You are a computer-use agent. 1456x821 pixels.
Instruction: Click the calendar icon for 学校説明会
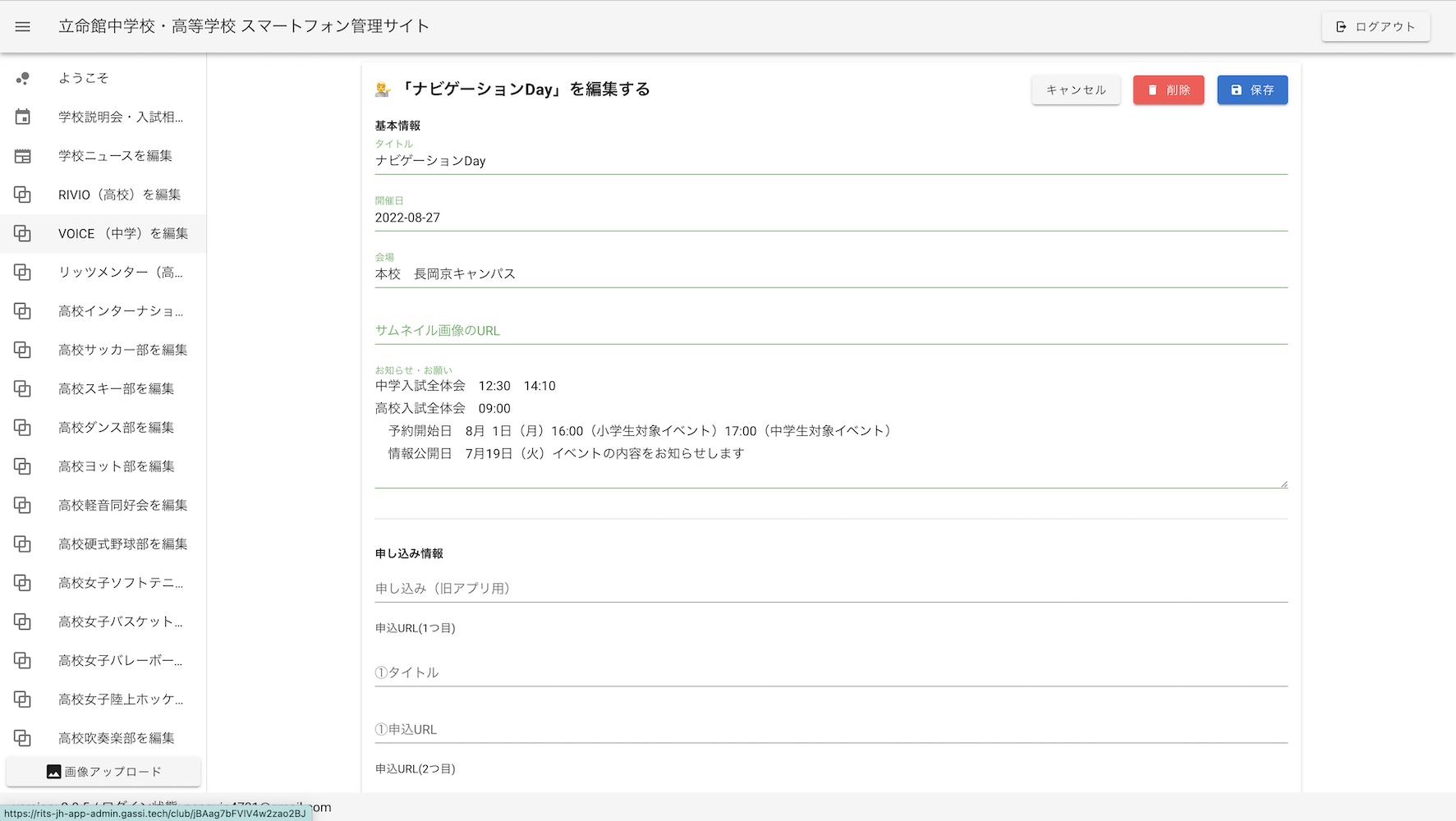[x=23, y=117]
